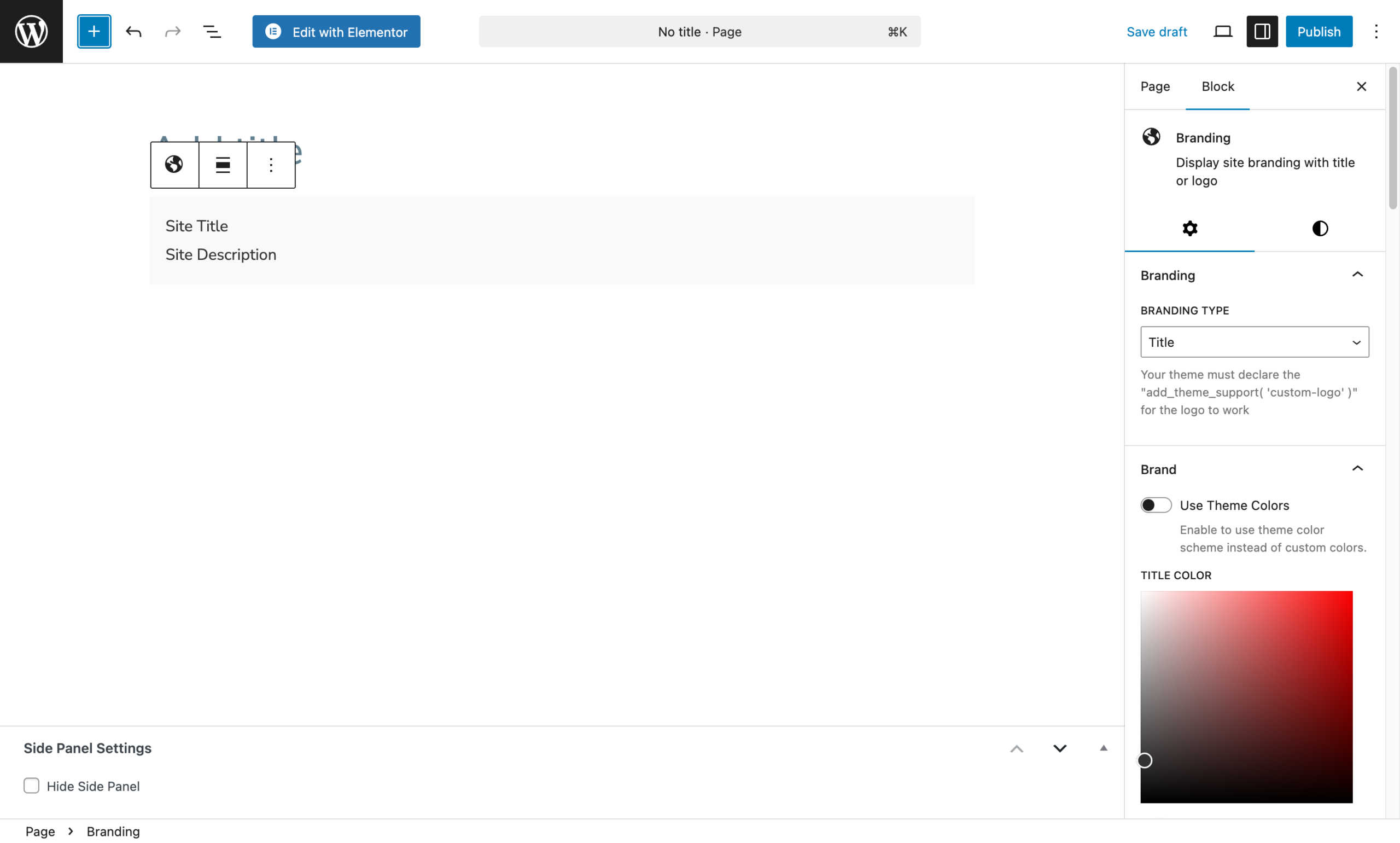Collapse the Brand section

(1357, 468)
